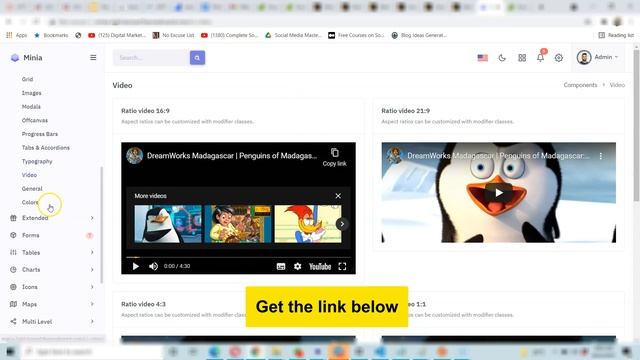Play the 16:9 video
Screen dimensions: 640x360
pos(136,266)
